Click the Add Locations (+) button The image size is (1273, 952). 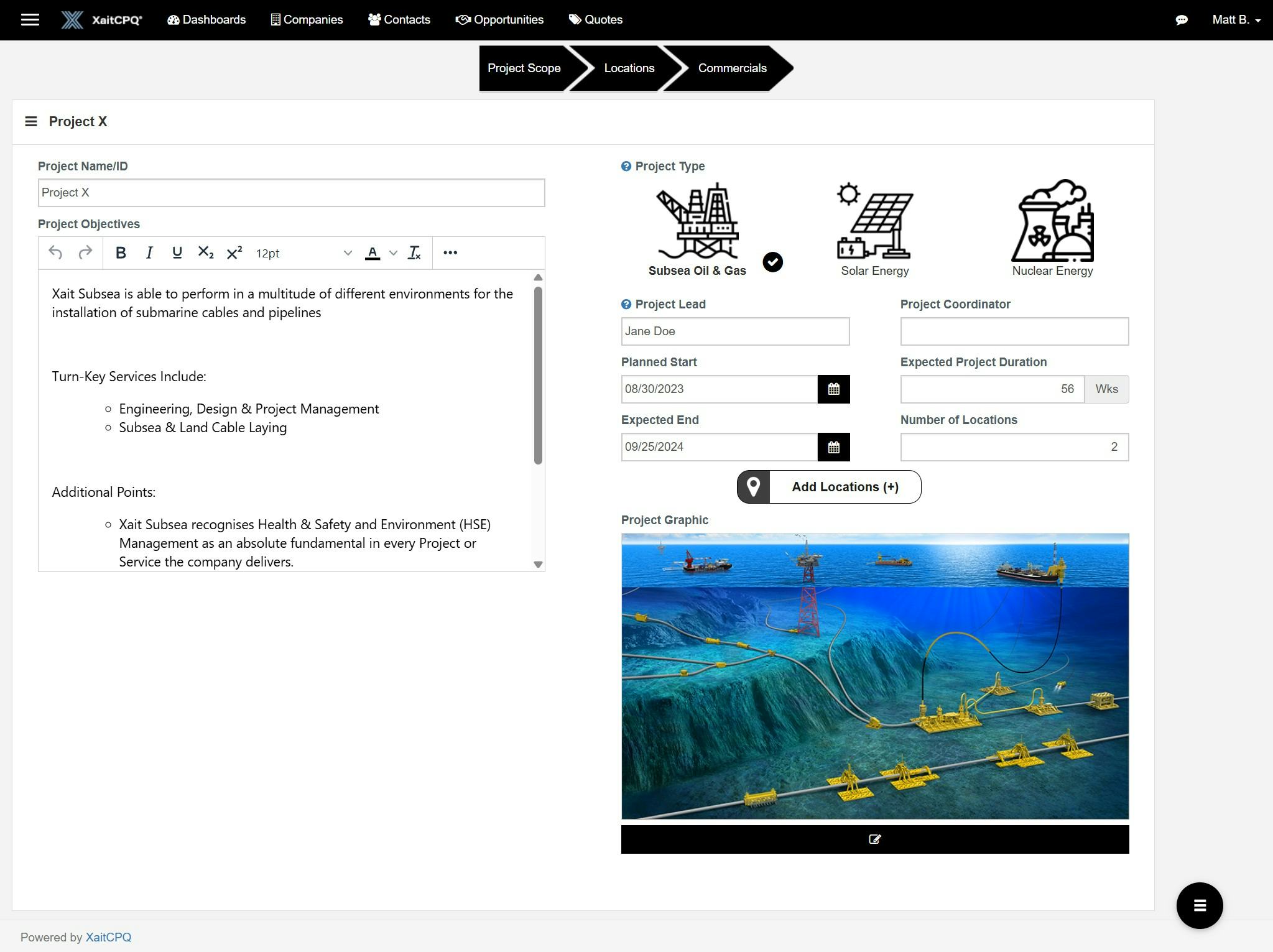845,487
